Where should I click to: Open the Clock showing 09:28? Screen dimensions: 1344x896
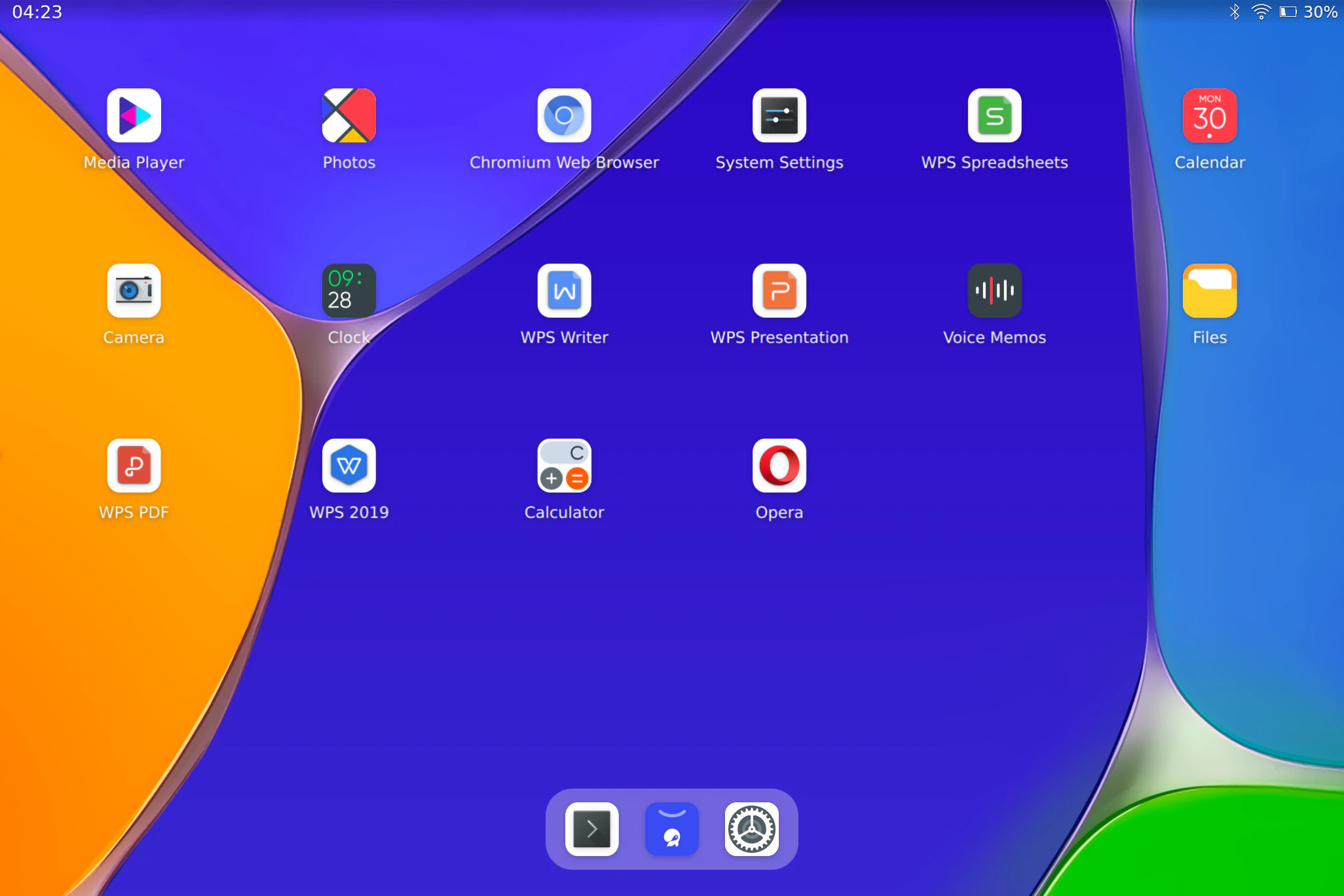pyautogui.click(x=348, y=290)
